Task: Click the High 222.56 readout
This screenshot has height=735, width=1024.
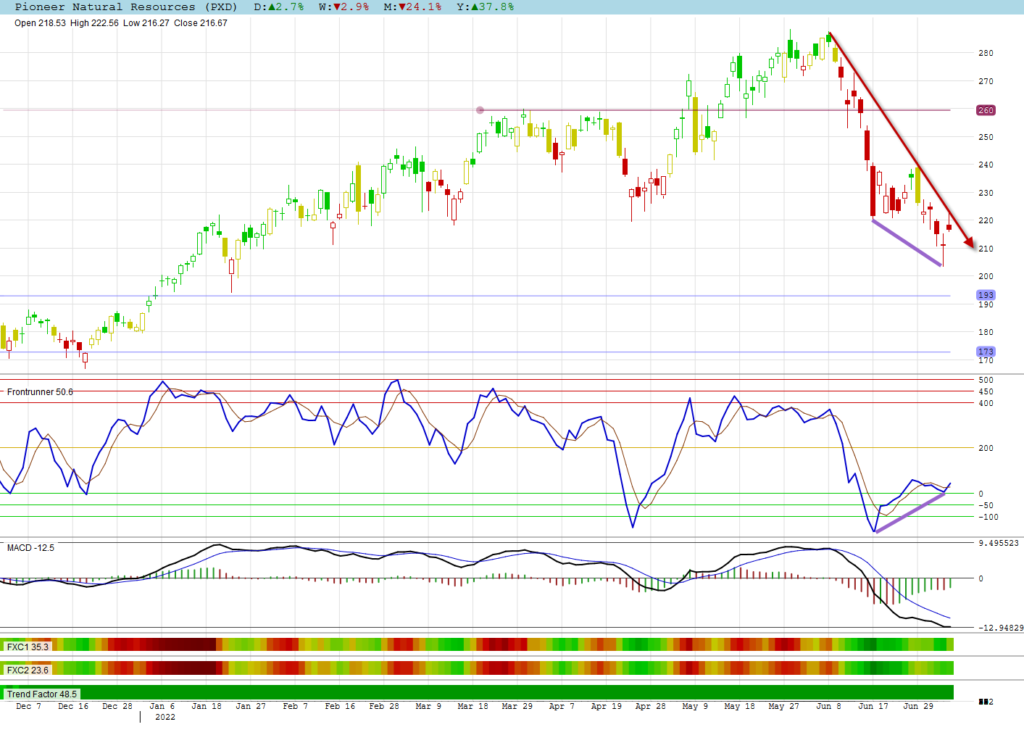Action: coord(94,23)
